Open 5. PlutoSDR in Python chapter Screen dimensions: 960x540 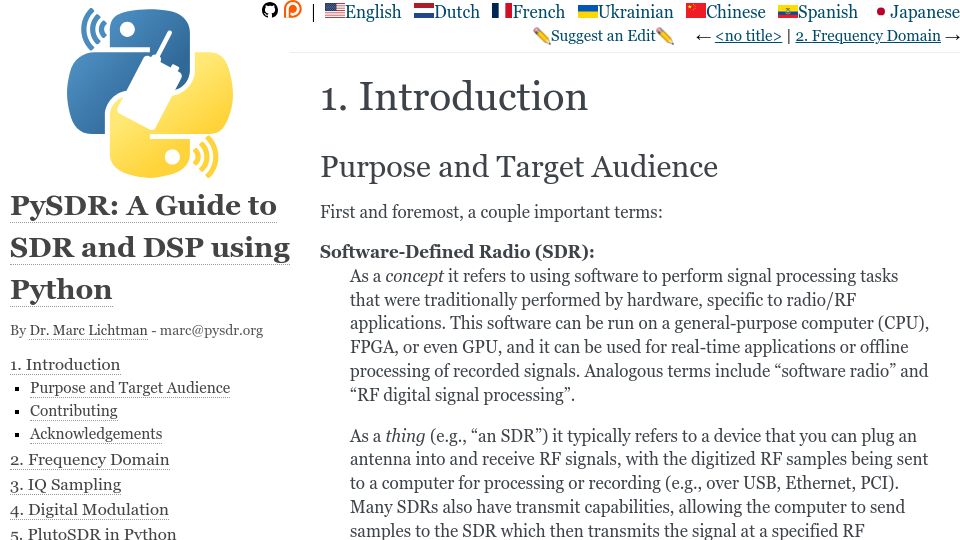click(x=93, y=533)
